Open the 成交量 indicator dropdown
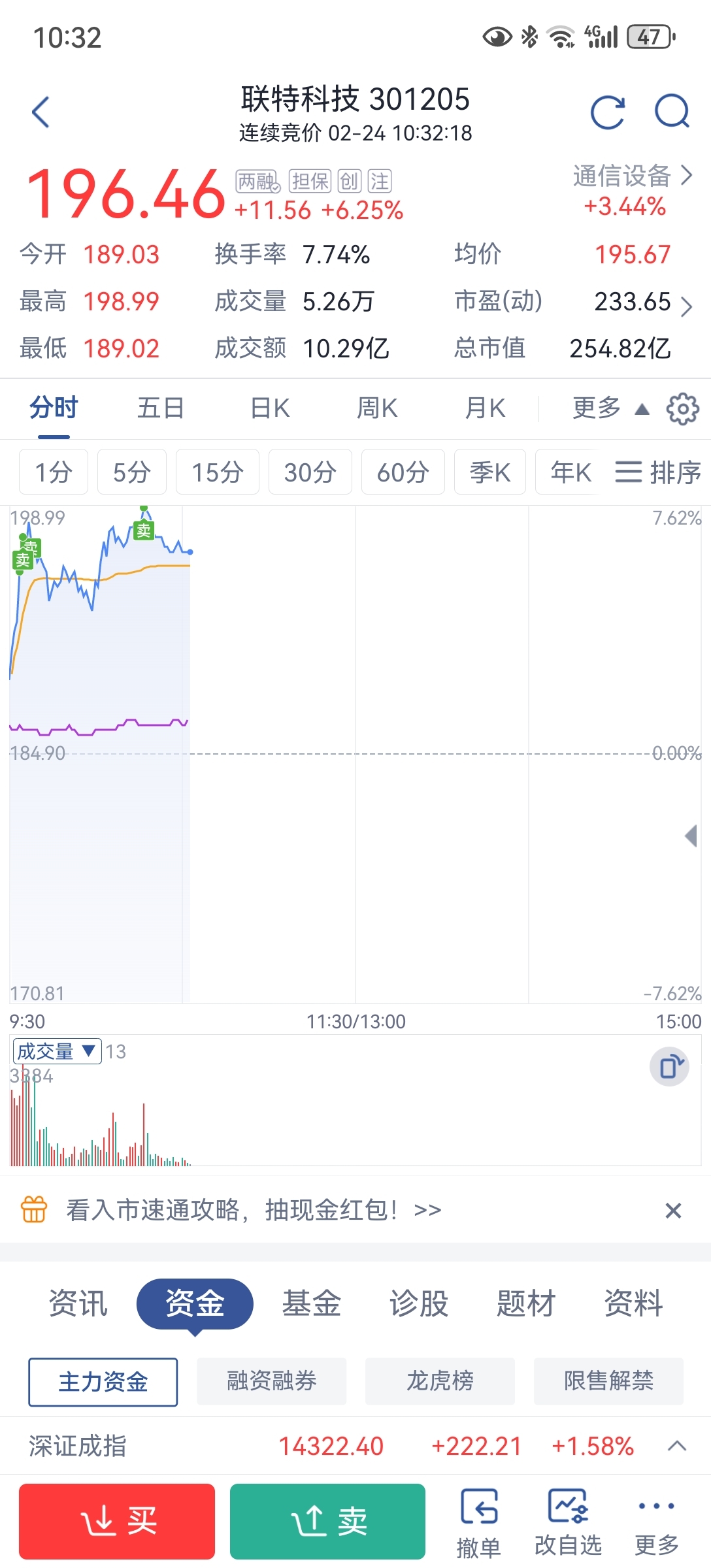The image size is (711, 1568). 57,1051
